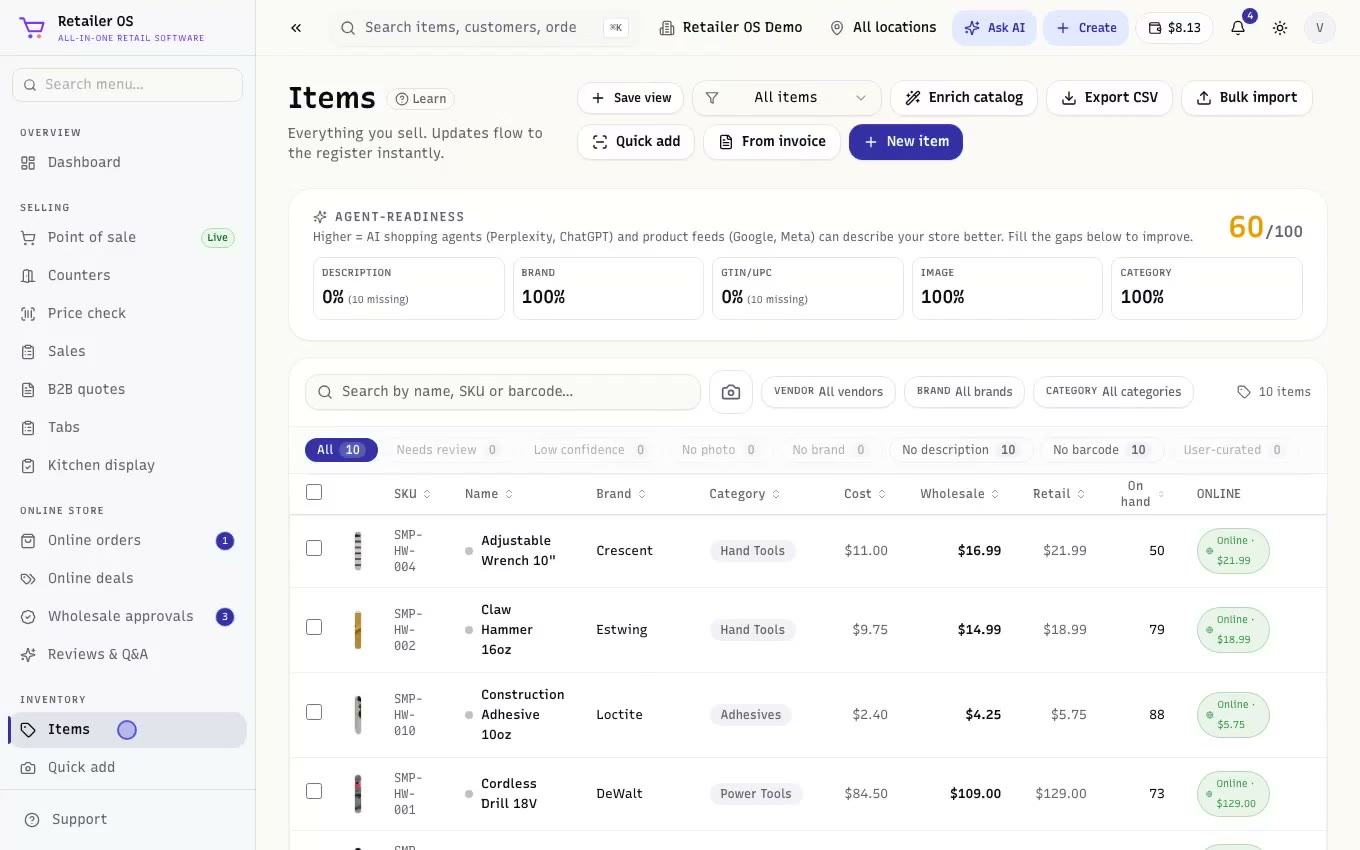Select the No barcode filter tab
Viewport: 1360px width, 850px height.
pos(1101,450)
